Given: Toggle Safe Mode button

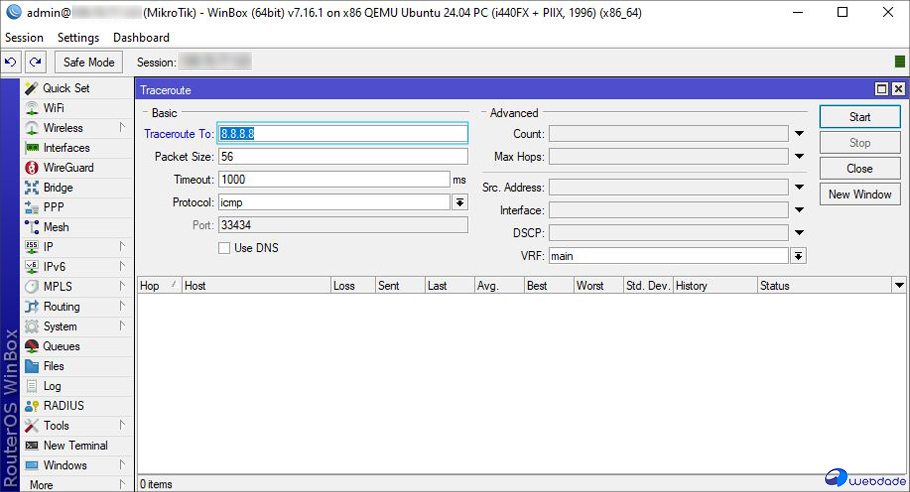Looking at the screenshot, I should pyautogui.click(x=89, y=62).
